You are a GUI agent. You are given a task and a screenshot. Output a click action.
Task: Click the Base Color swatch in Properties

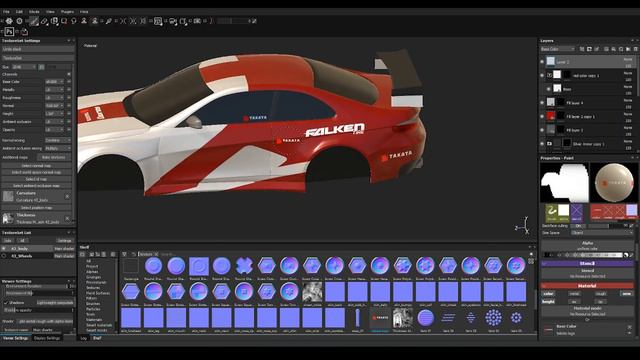(548, 329)
